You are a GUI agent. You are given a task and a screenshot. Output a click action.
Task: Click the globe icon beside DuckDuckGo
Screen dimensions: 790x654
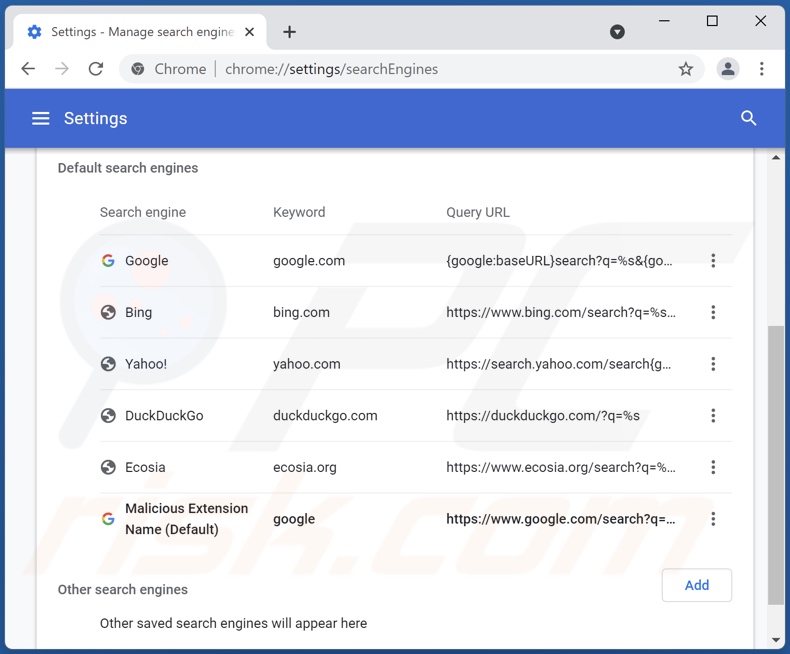(x=108, y=415)
